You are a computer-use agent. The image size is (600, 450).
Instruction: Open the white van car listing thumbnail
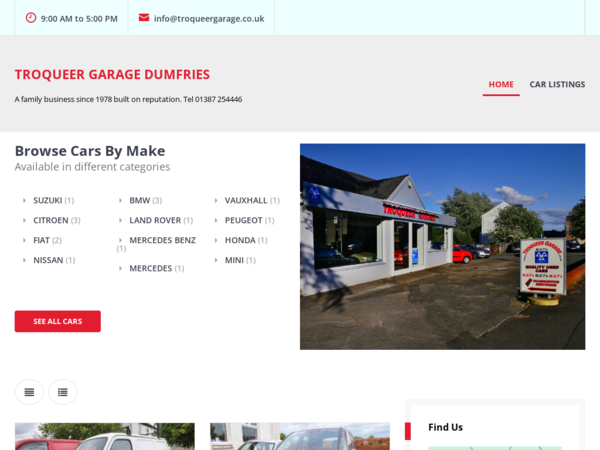[104, 436]
